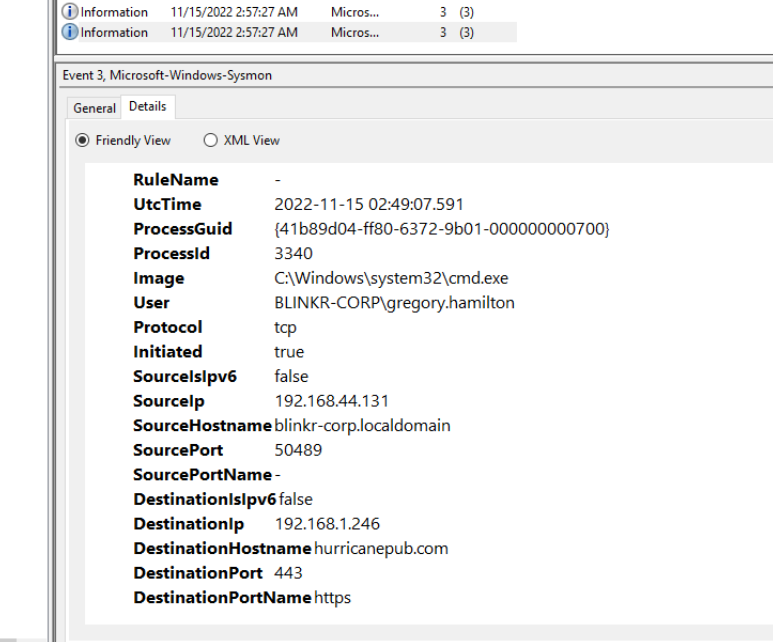Select the XML View radio button
Viewport: 773px width, 642px height.
pos(210,140)
